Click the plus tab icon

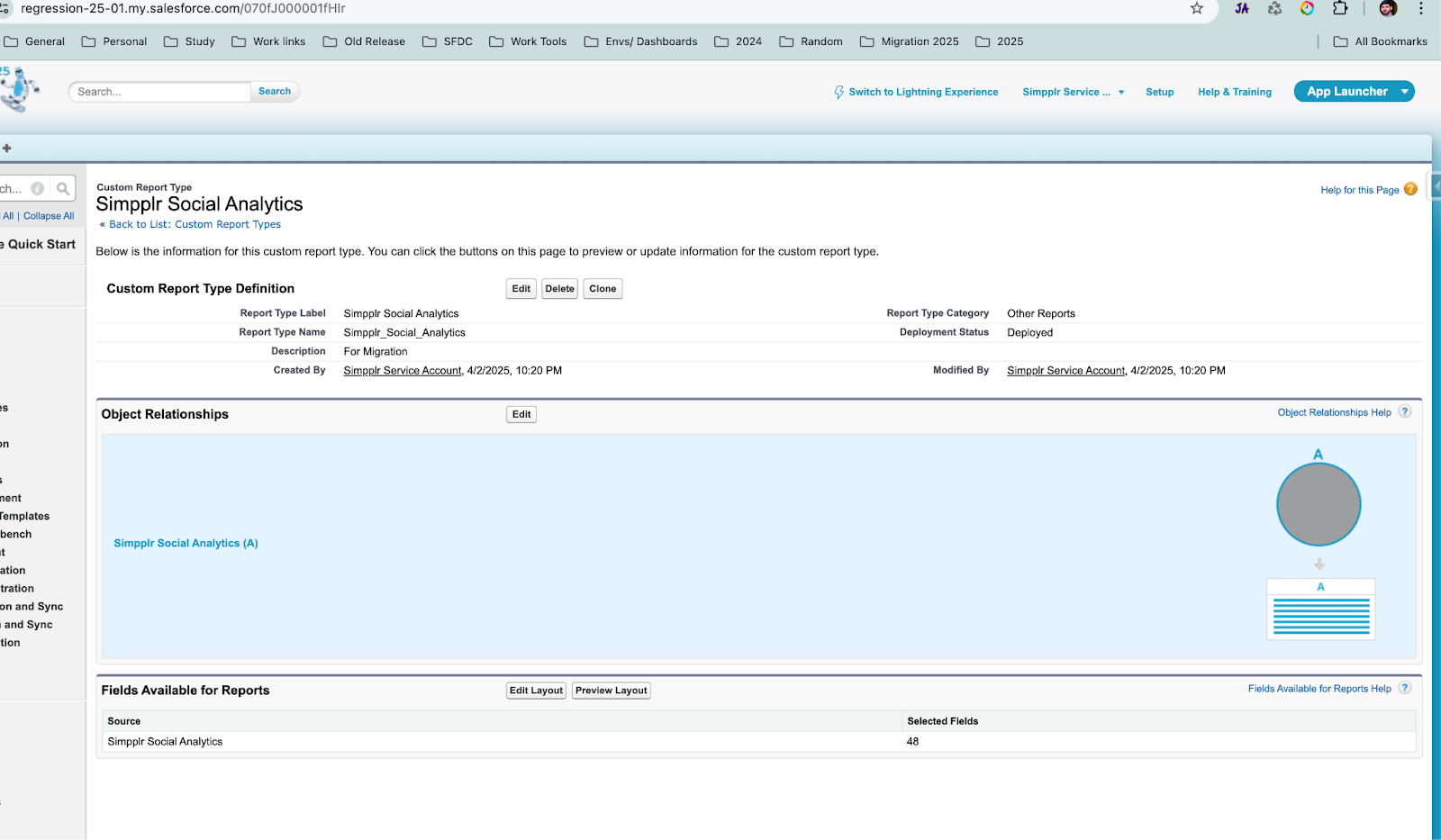coord(6,148)
